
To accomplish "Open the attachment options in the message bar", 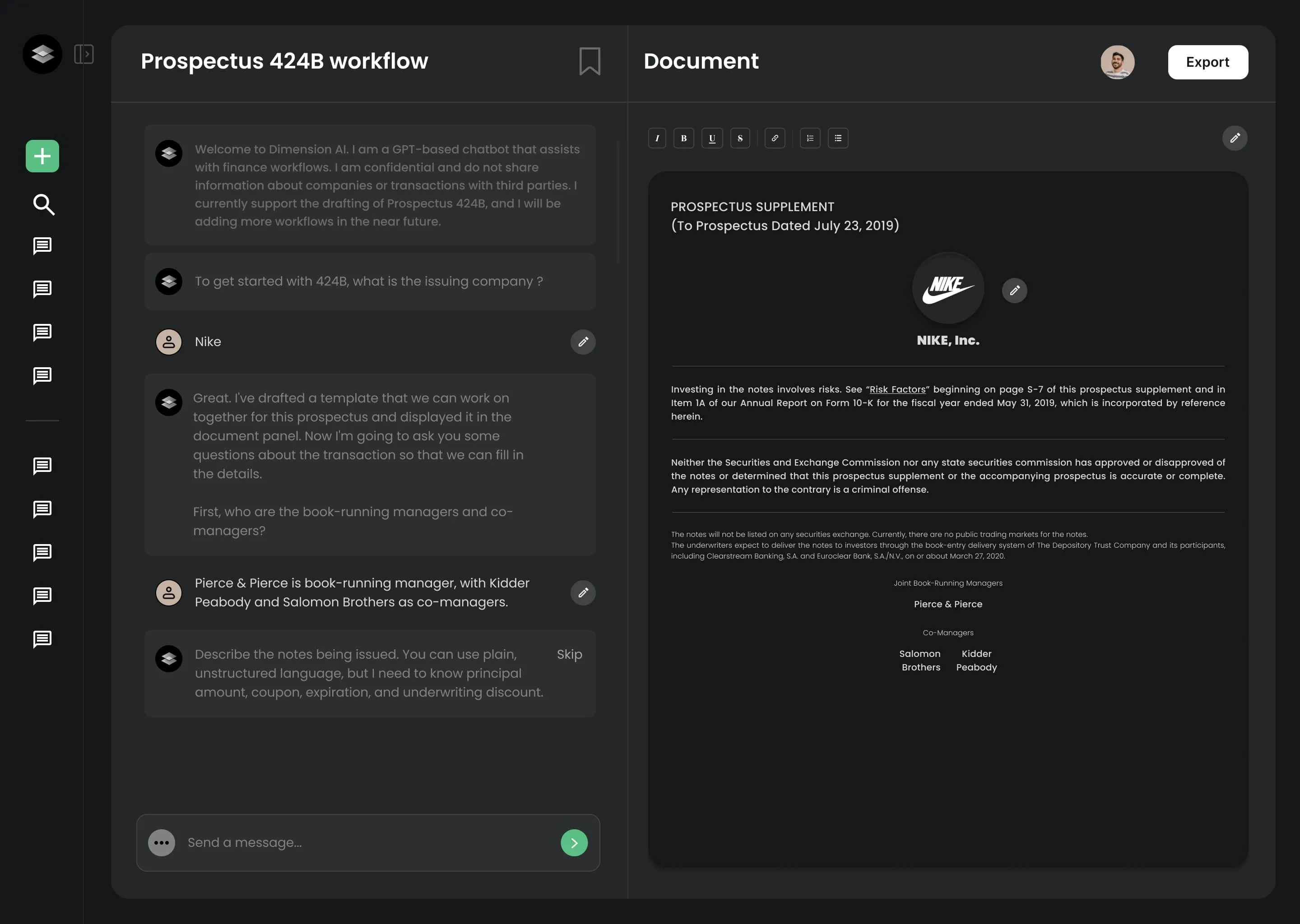I will tap(161, 843).
